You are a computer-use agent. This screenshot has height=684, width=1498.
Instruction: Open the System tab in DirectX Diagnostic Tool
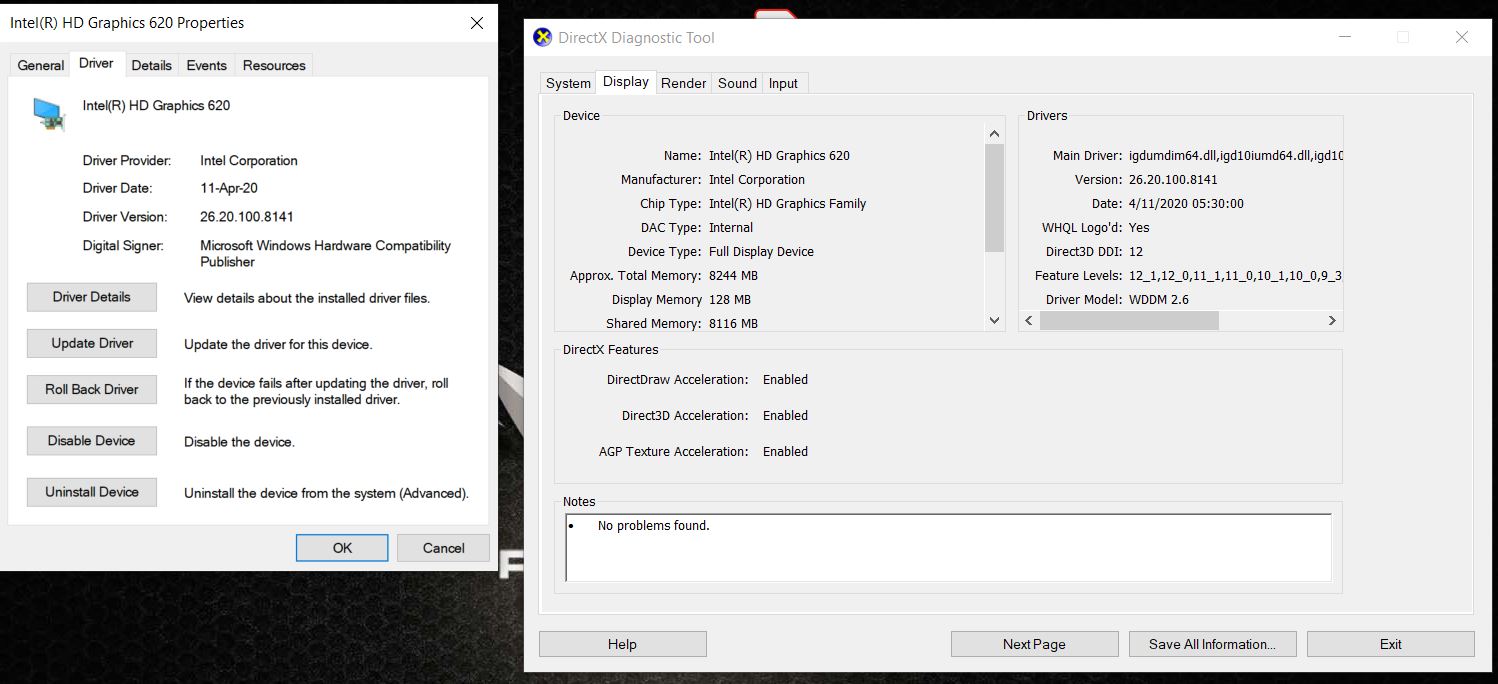pyautogui.click(x=568, y=83)
